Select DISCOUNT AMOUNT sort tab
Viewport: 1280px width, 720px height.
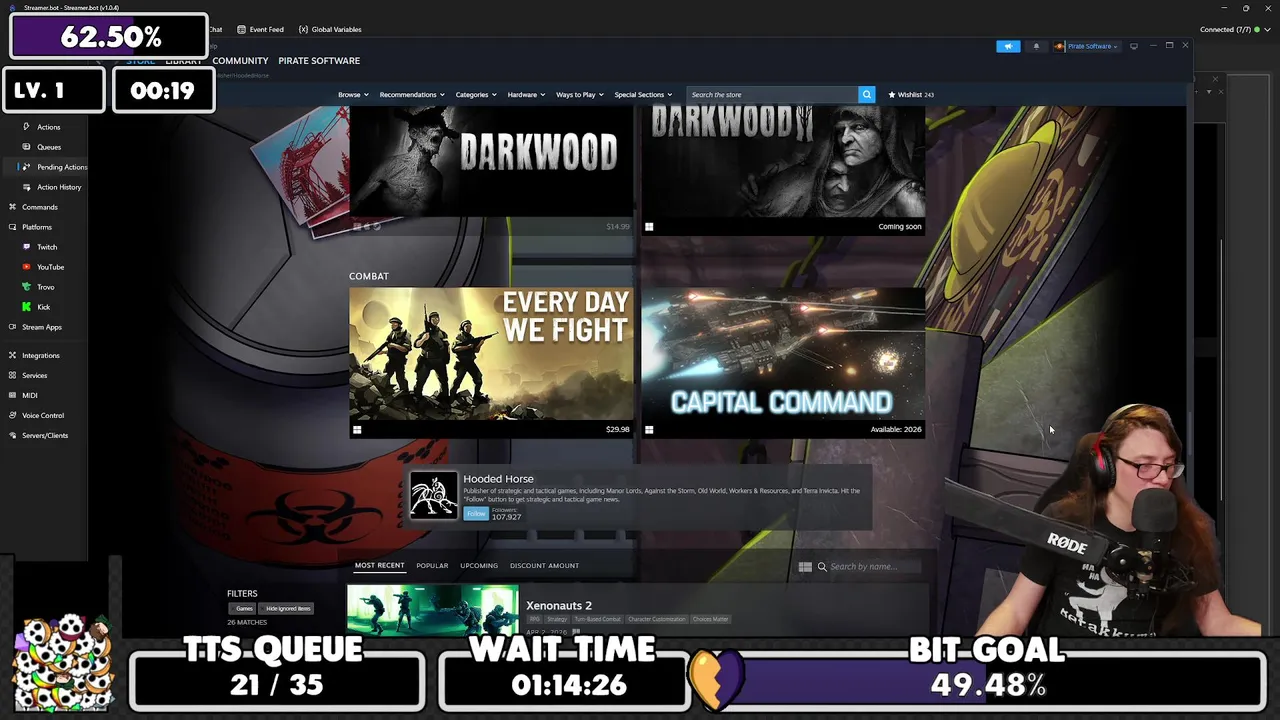click(x=544, y=566)
